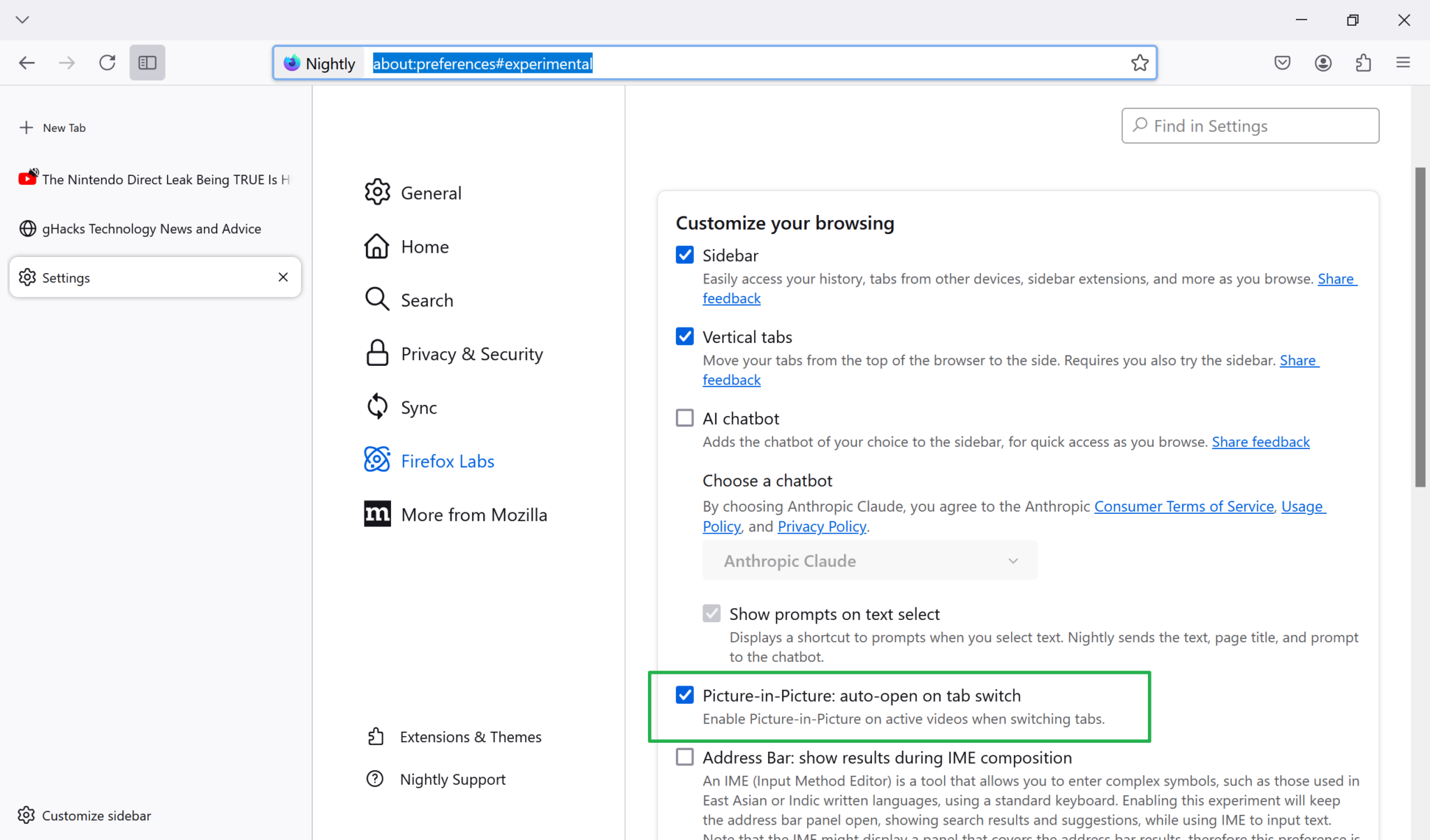Click the Find in Settings search field
1430x840 pixels.
[1249, 126]
